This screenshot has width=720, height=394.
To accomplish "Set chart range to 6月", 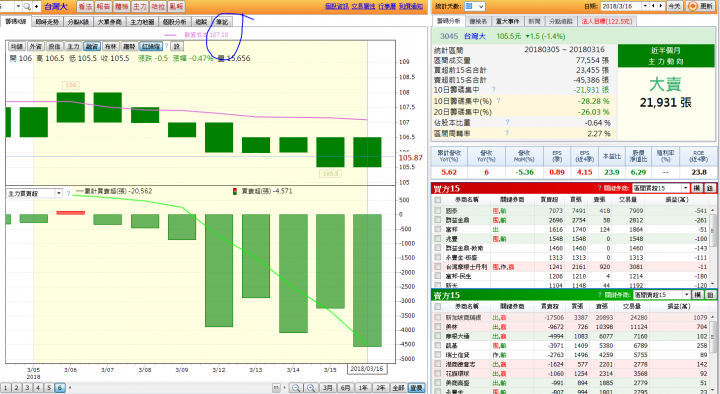I will (345, 388).
